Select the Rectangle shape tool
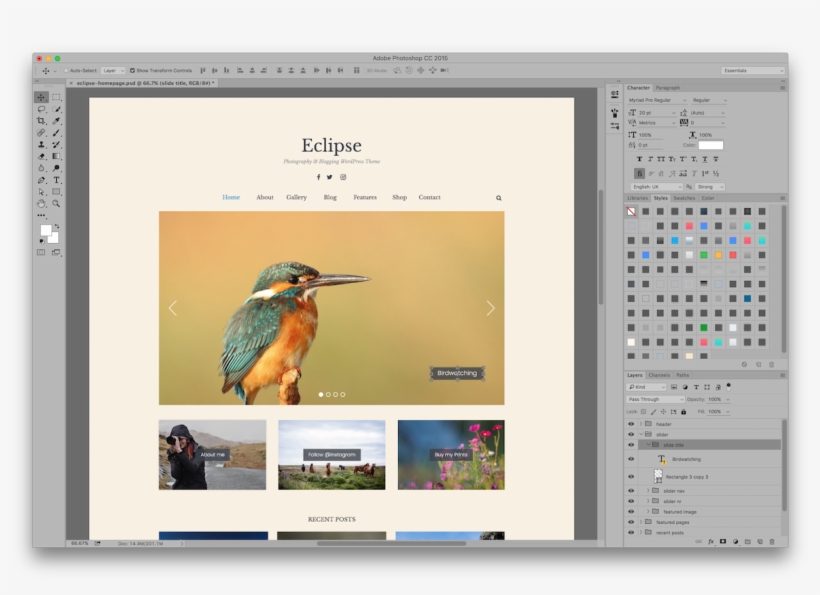820x595 pixels. tap(56, 192)
